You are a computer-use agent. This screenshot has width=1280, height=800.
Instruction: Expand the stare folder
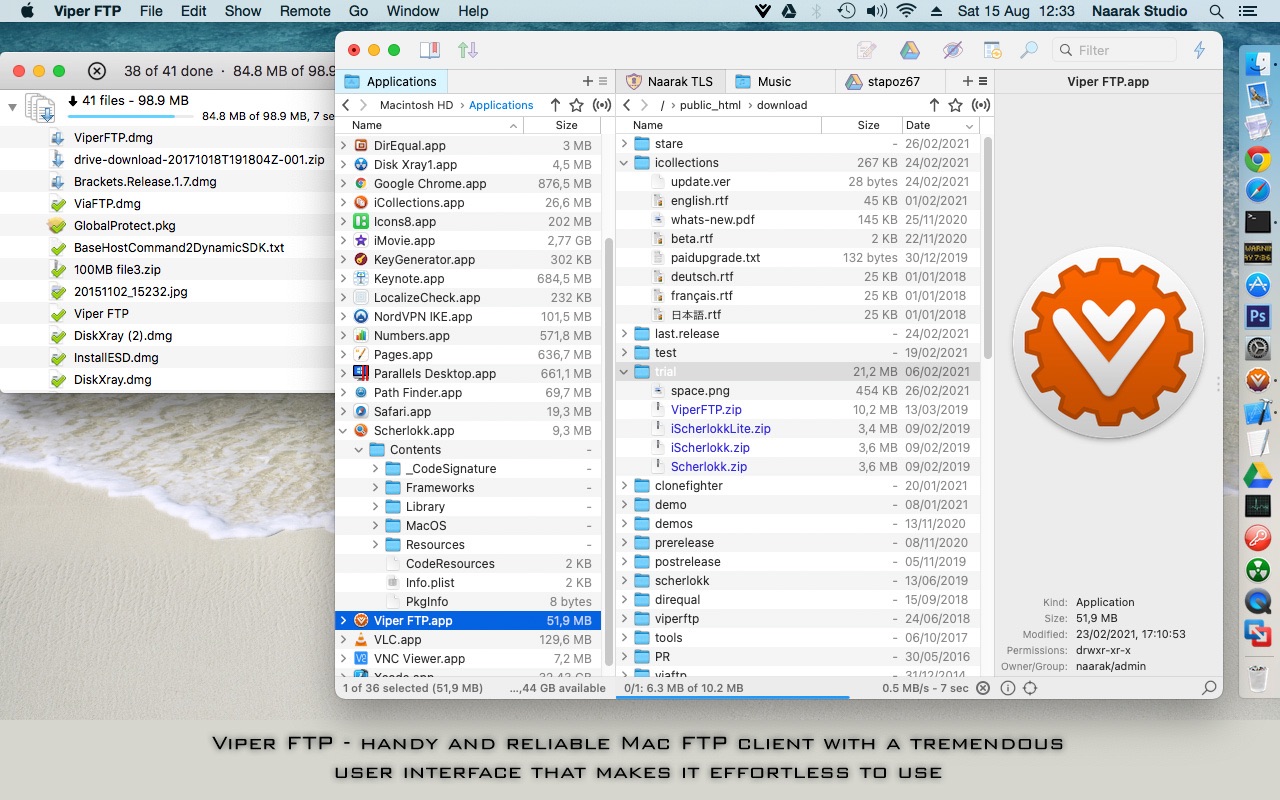coord(625,143)
